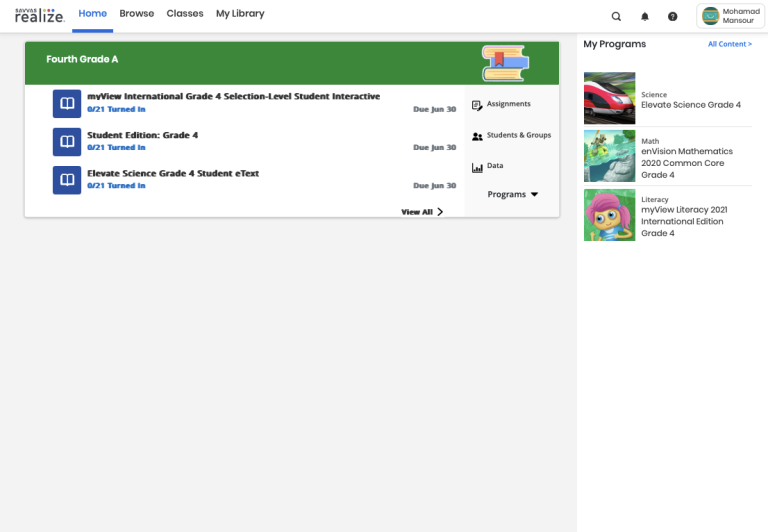Open myView International Grade 4 assignment
This screenshot has width=768, height=532.
pyautogui.click(x=233, y=96)
